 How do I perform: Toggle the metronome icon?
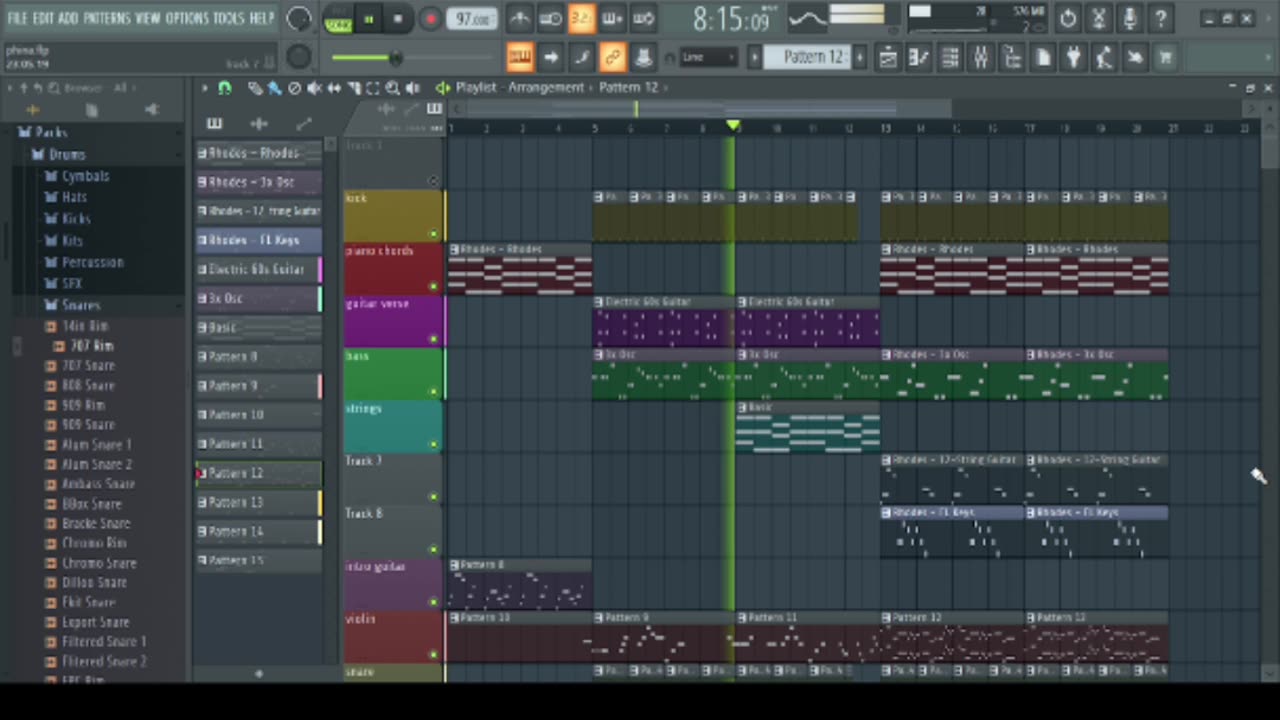(519, 18)
